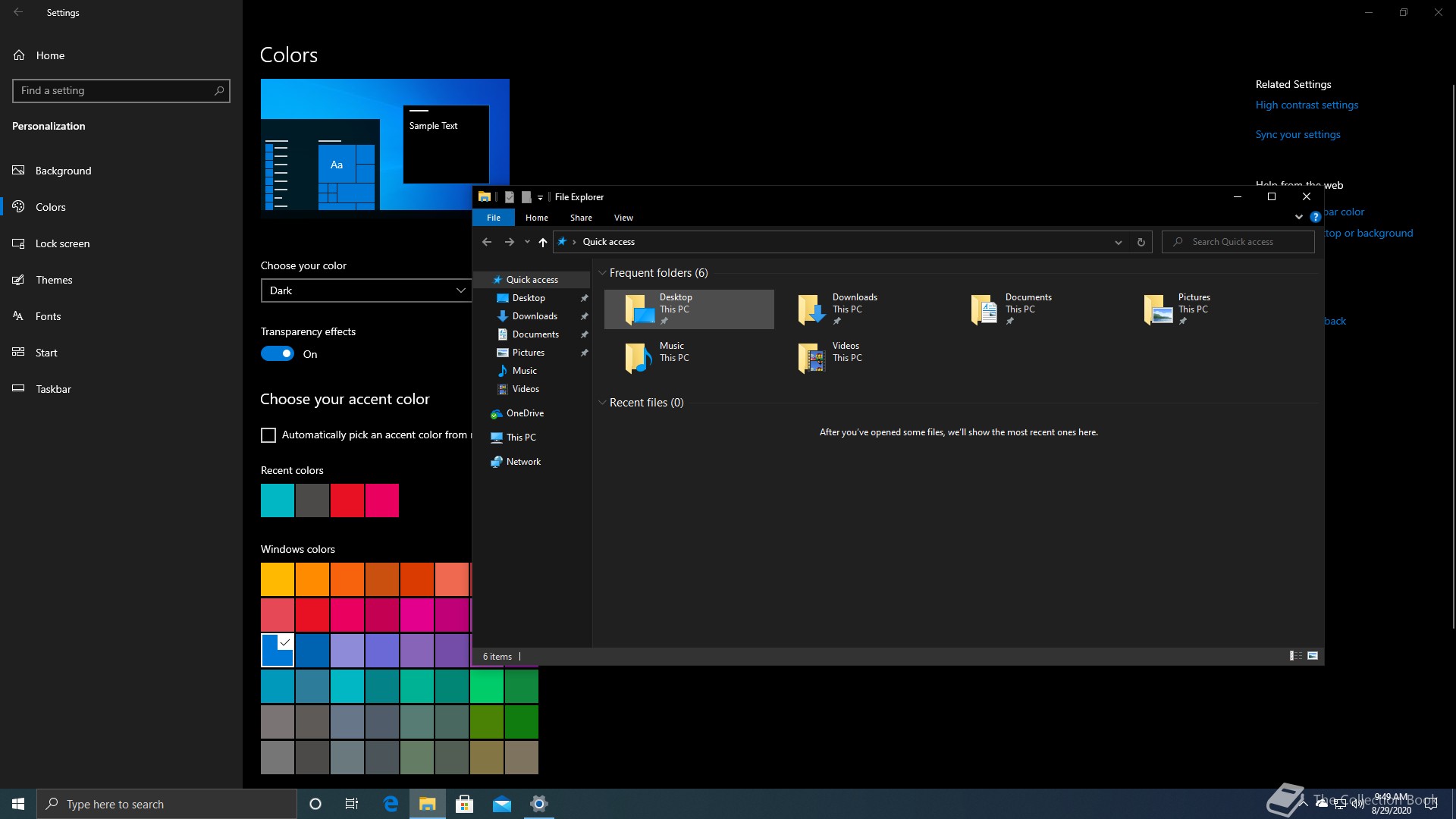Click the refresh icon in the address bar
This screenshot has width=1456, height=819.
click(x=1141, y=242)
